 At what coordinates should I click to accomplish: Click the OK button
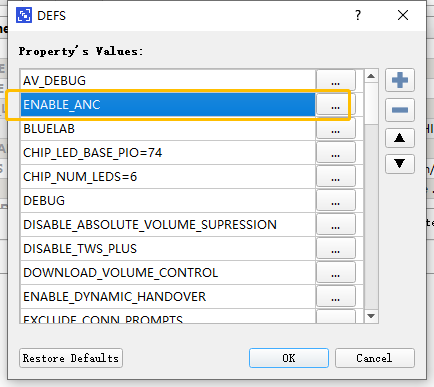[289, 358]
